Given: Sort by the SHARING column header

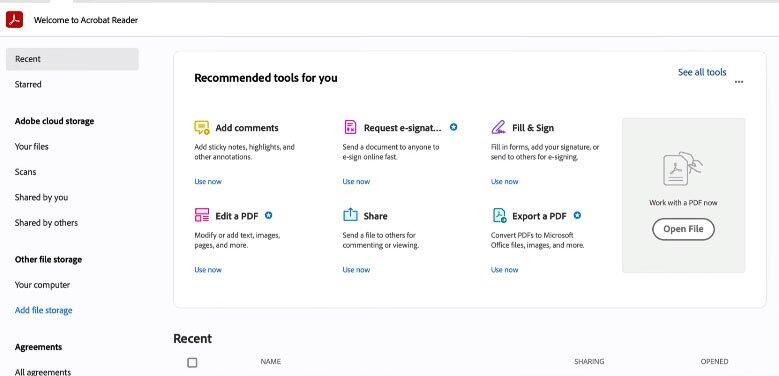Looking at the screenshot, I should pos(589,362).
